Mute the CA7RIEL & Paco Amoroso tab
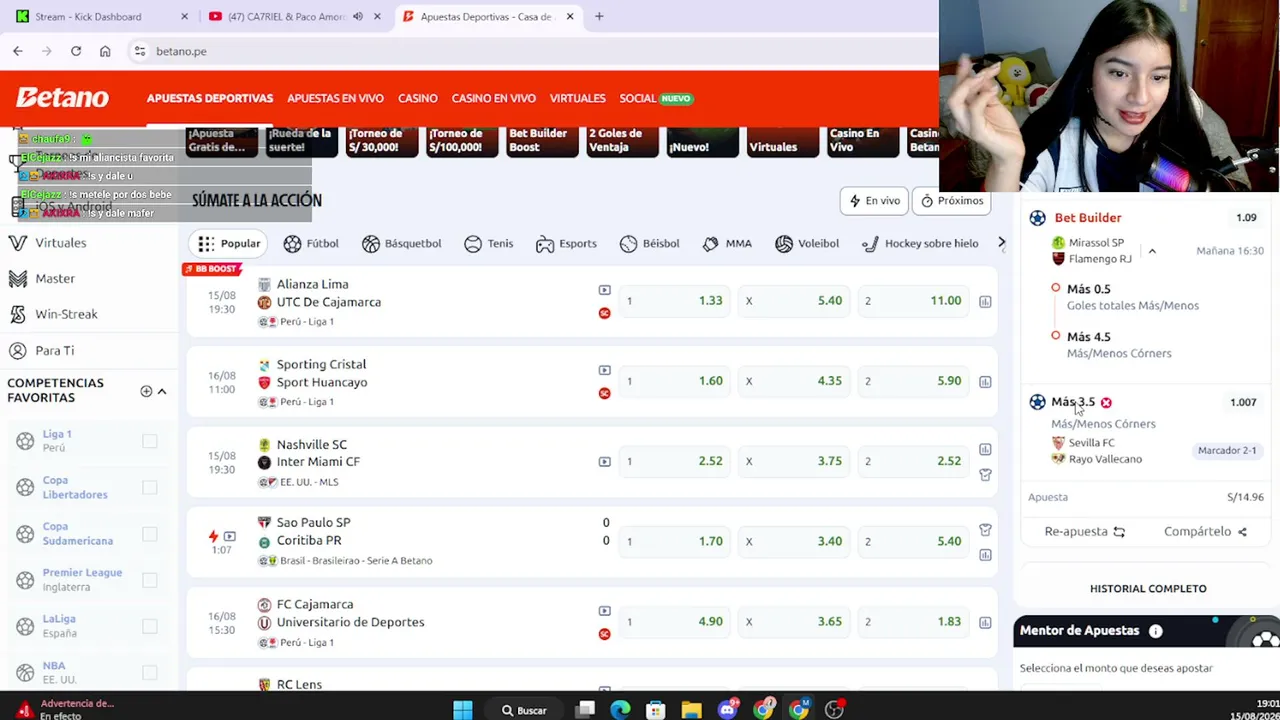Image resolution: width=1280 pixels, height=720 pixels. 357,16
